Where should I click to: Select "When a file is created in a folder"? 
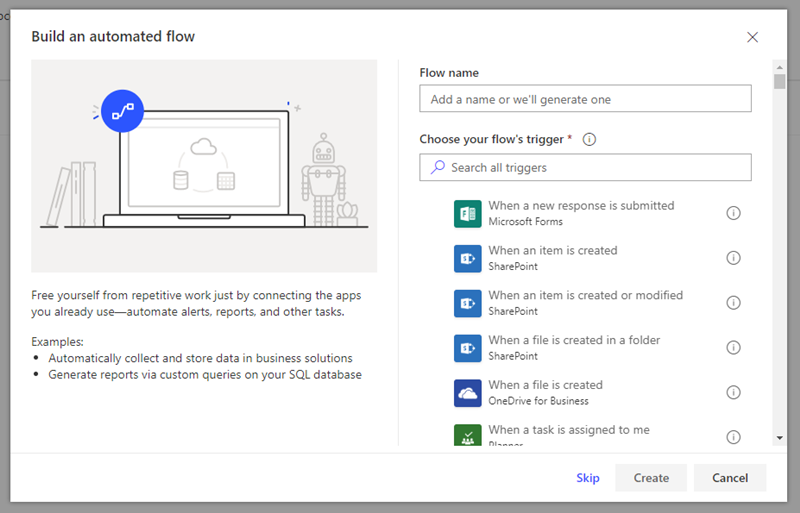tap(574, 341)
